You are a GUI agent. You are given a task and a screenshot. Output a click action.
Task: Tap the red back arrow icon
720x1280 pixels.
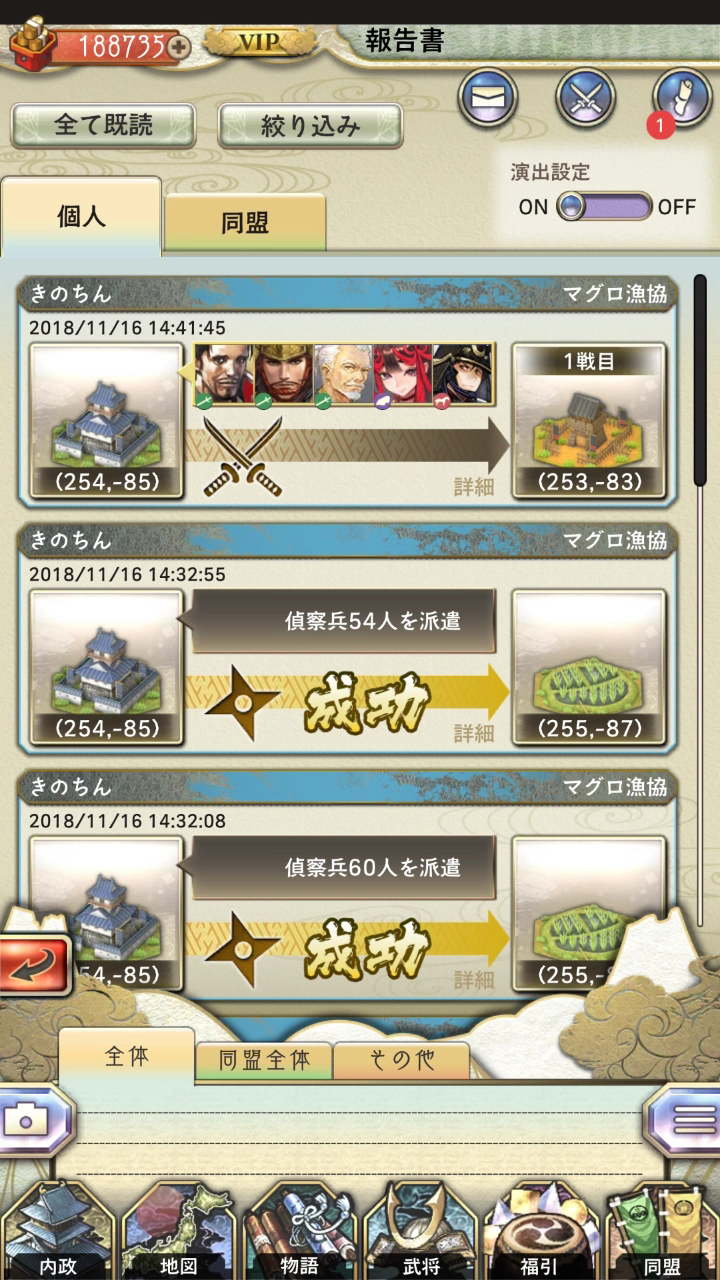tap(35, 965)
